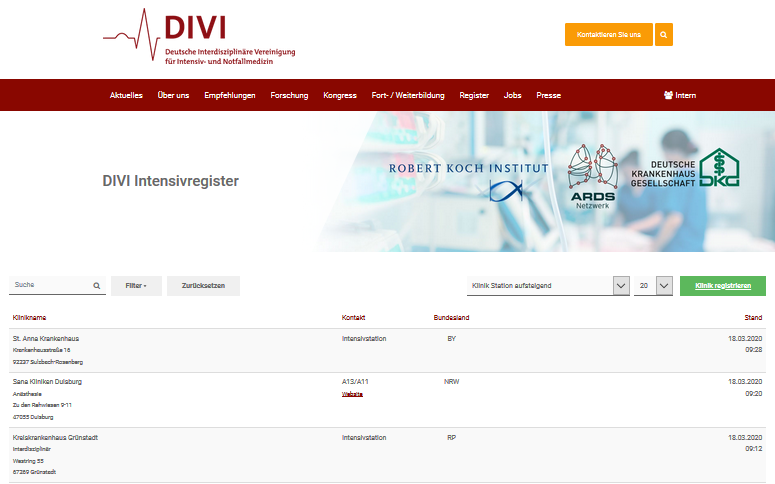Screen dimensions: 775x484
Task: Click Intensivstation in Kreiskrankenhaus Grünstadt row
Action: tap(364, 438)
